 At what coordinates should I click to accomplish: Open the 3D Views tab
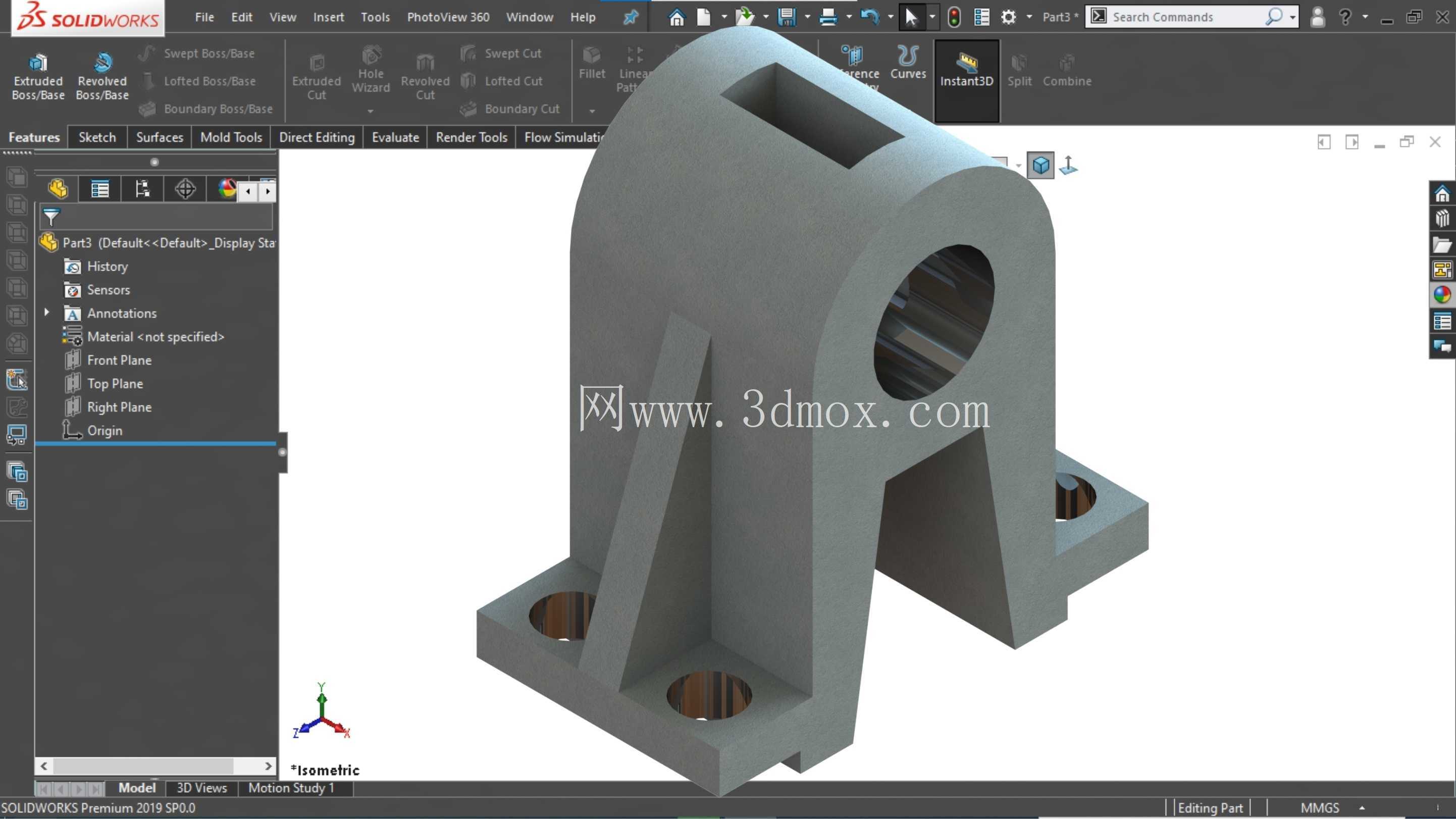[x=201, y=788]
